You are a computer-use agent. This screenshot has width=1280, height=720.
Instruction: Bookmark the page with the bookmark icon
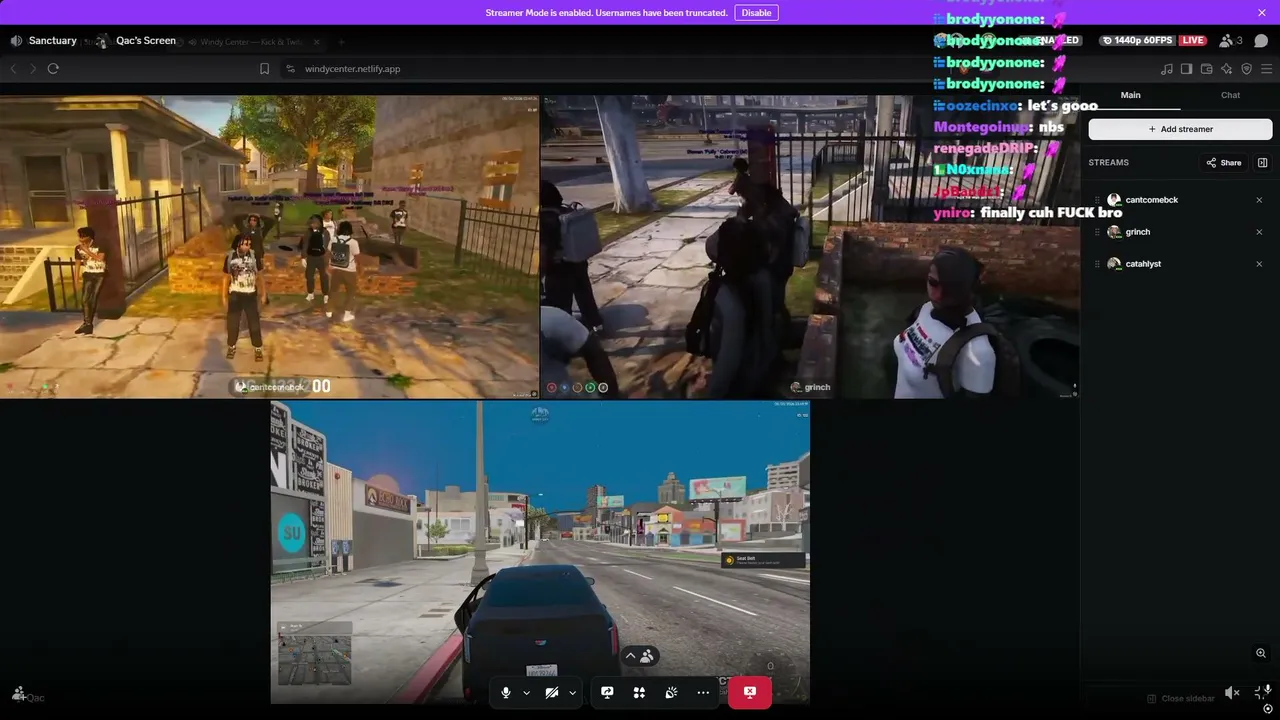point(264,69)
